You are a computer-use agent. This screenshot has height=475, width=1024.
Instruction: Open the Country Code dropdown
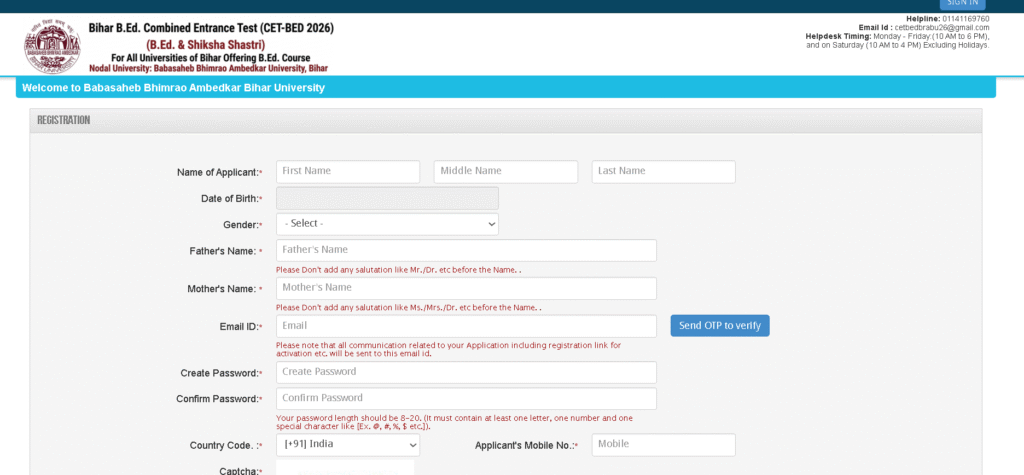tap(347, 444)
